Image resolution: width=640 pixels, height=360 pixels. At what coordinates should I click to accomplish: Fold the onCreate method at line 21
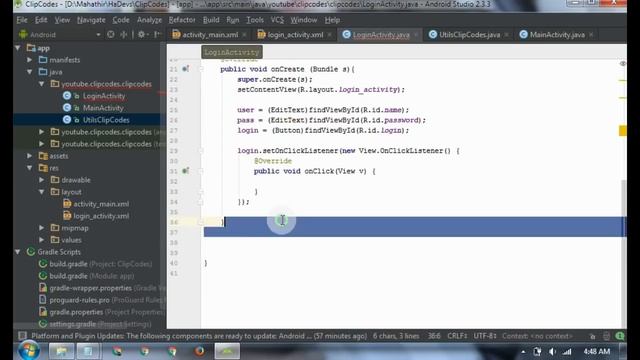[x=201, y=69]
